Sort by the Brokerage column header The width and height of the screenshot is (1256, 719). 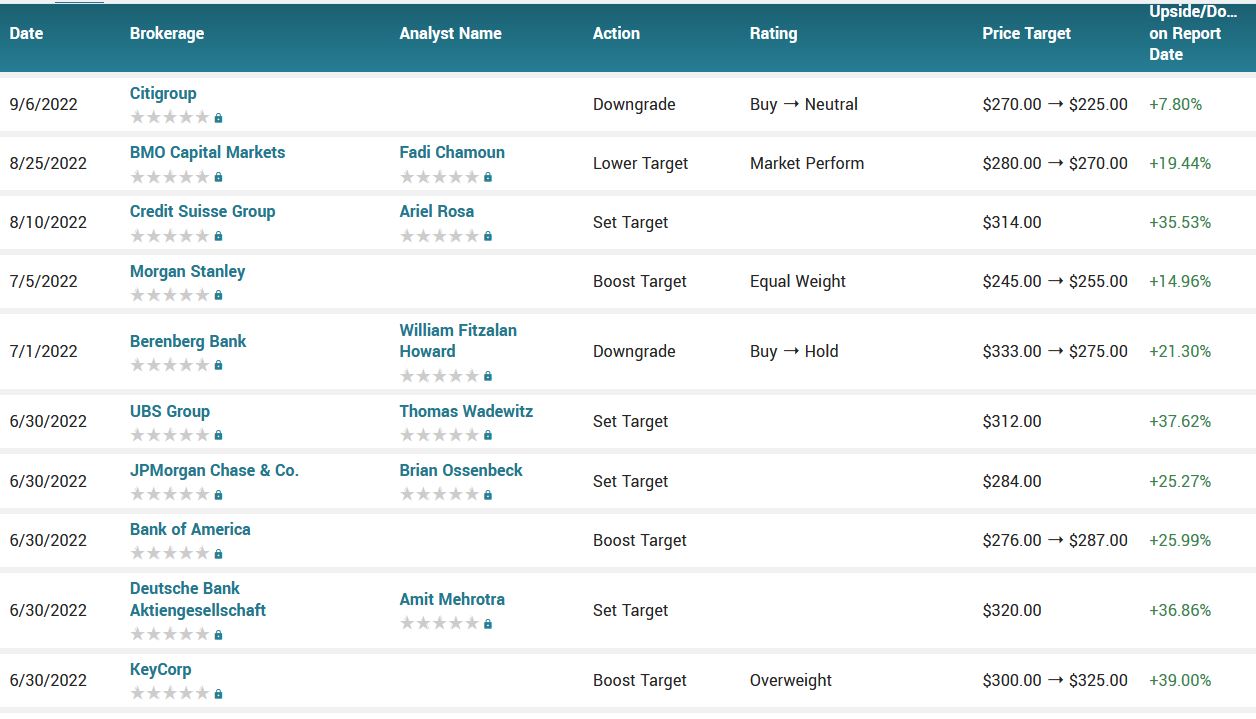point(167,33)
